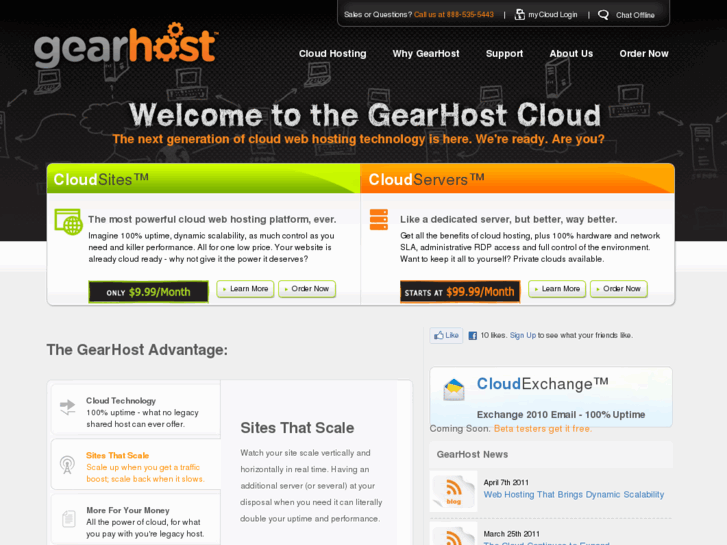This screenshot has height=545, width=727.
Task: Open the About Us menu item
Action: pyautogui.click(x=571, y=54)
